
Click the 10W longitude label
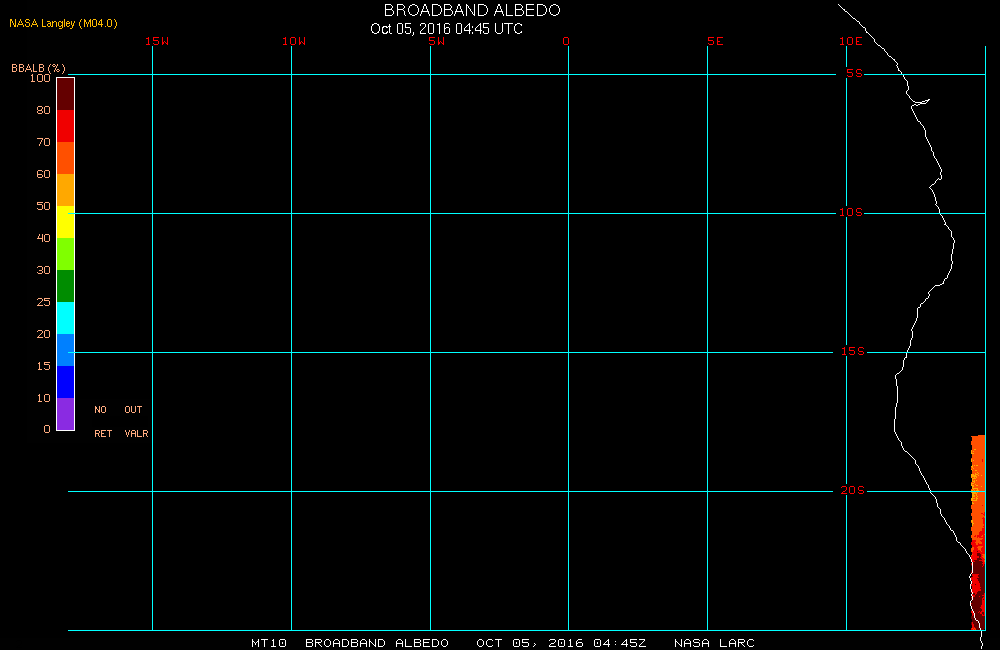(x=294, y=41)
